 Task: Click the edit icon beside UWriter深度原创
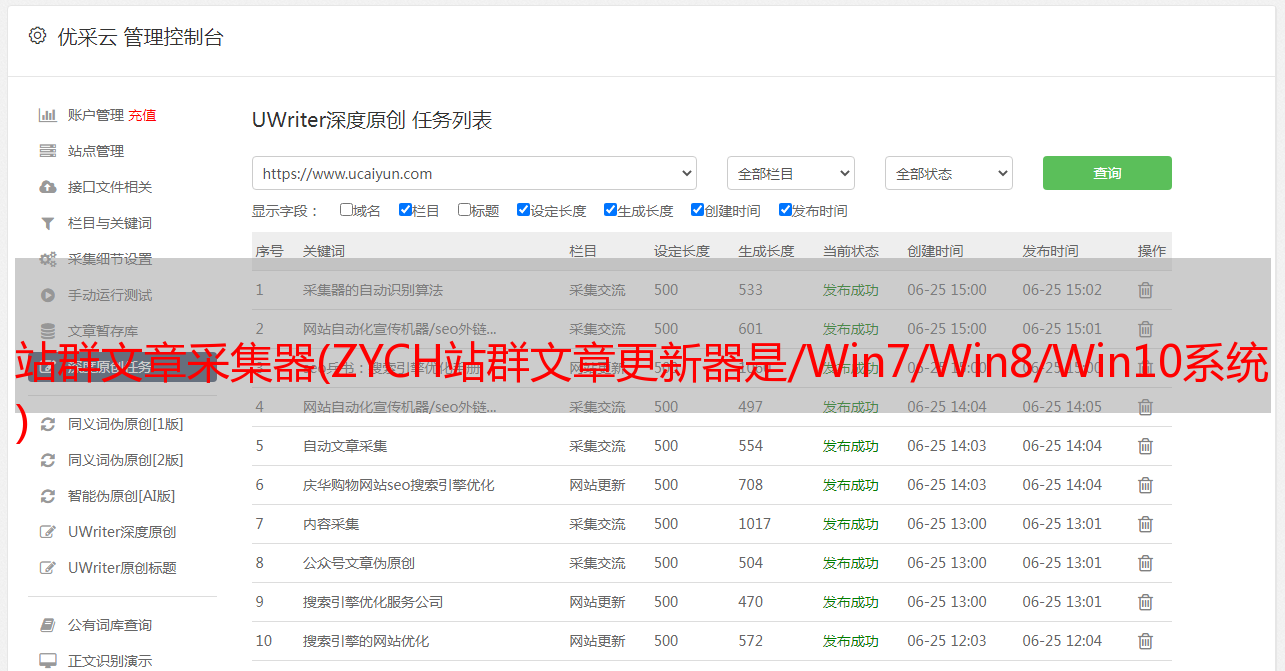click(x=47, y=532)
